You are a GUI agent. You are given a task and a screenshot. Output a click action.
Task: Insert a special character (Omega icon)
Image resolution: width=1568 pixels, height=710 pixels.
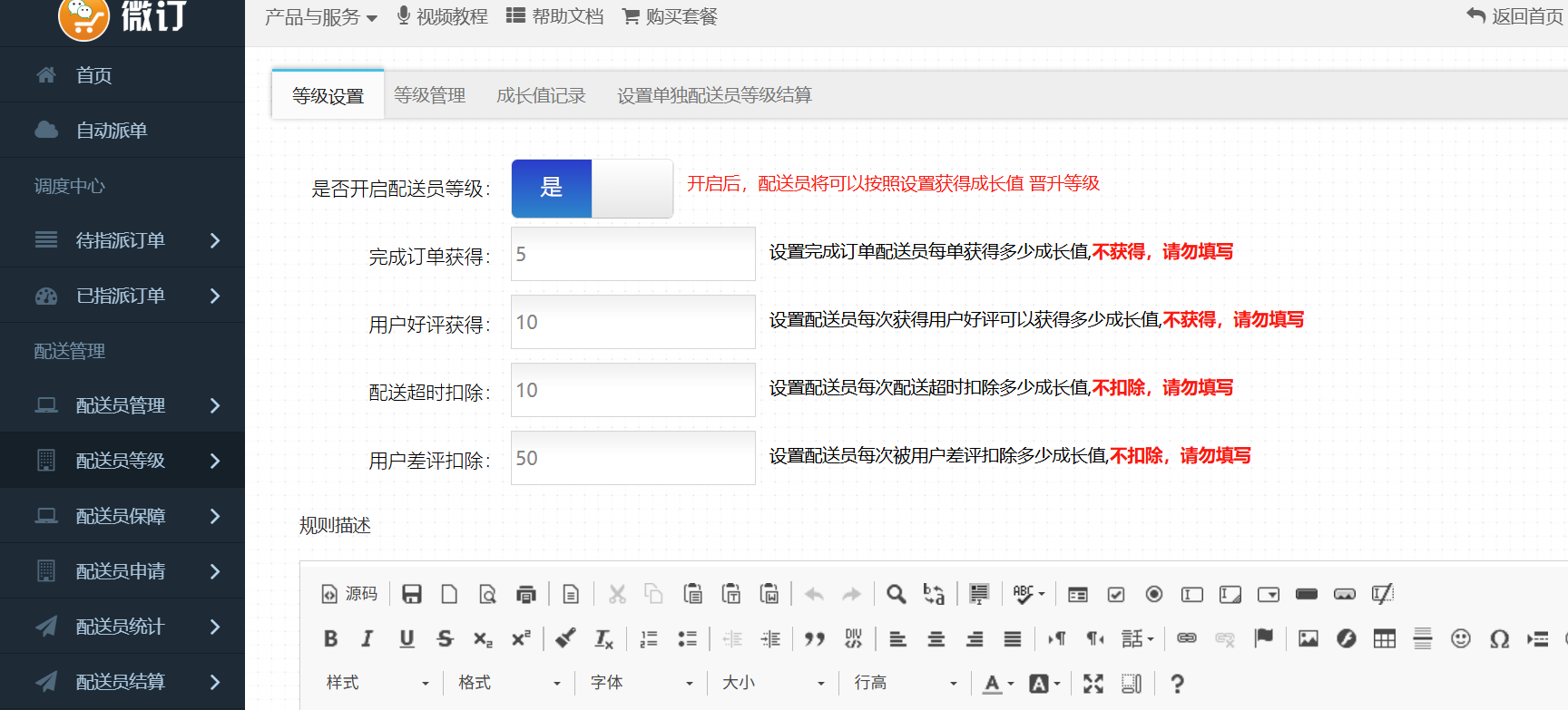(x=1499, y=638)
